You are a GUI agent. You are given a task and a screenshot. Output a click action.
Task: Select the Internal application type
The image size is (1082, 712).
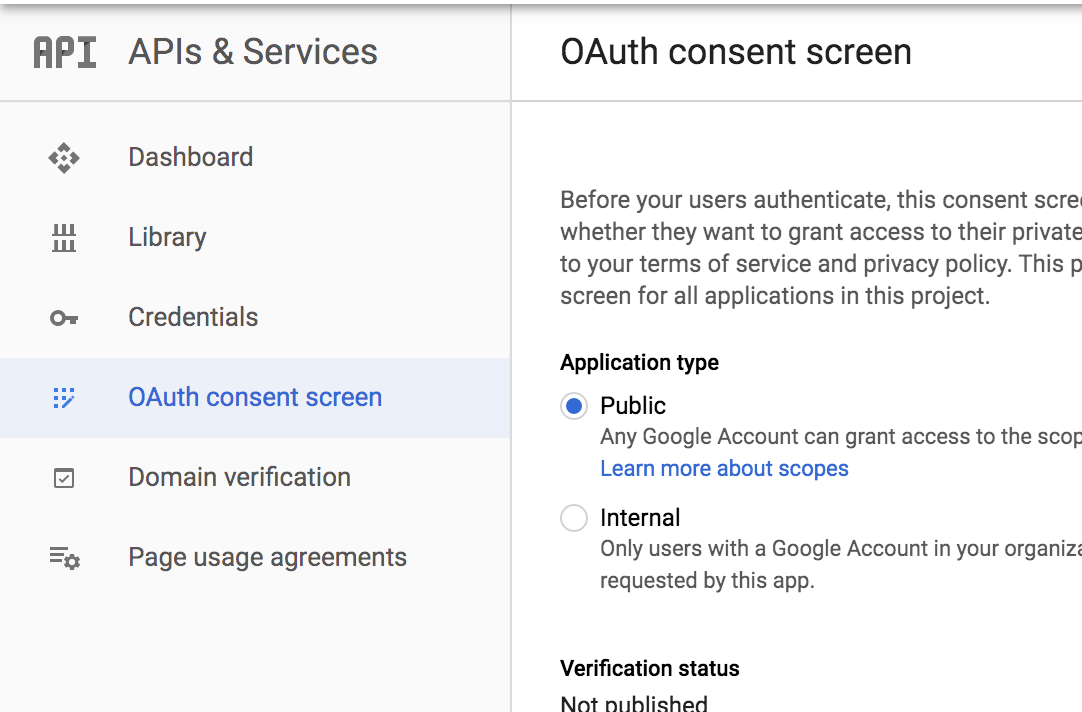(x=574, y=518)
